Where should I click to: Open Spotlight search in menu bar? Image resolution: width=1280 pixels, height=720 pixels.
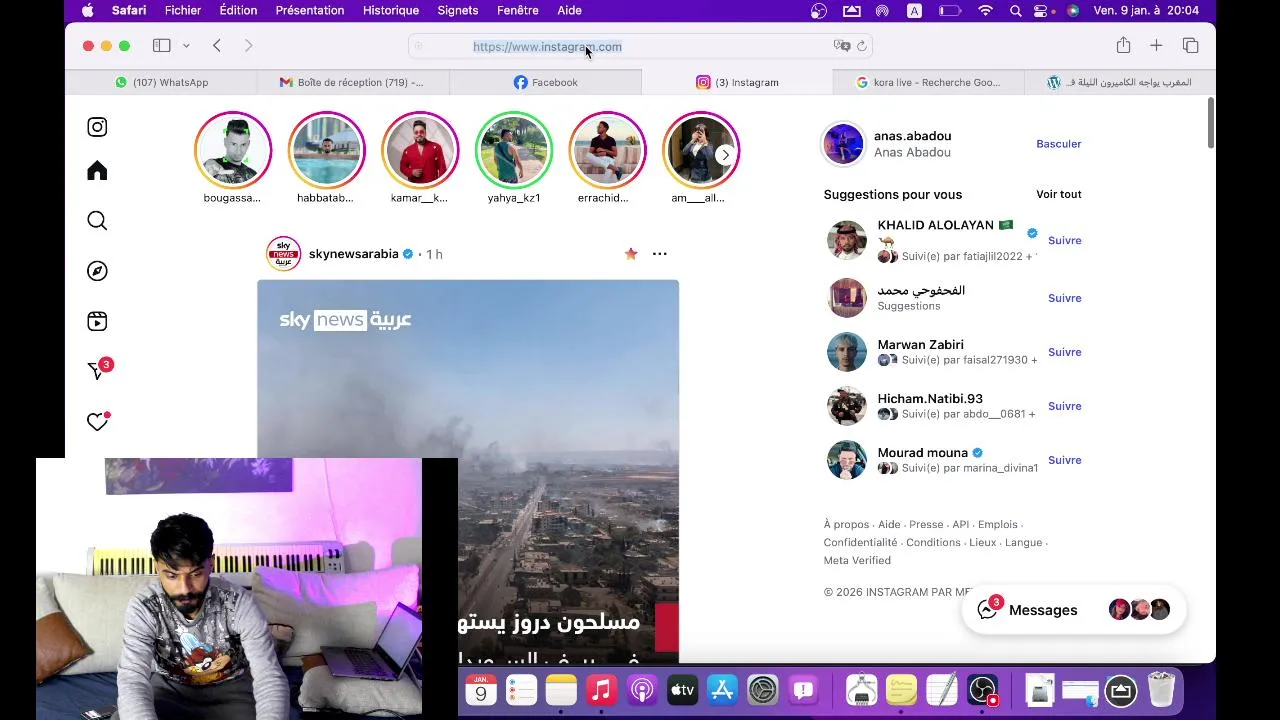(1015, 10)
